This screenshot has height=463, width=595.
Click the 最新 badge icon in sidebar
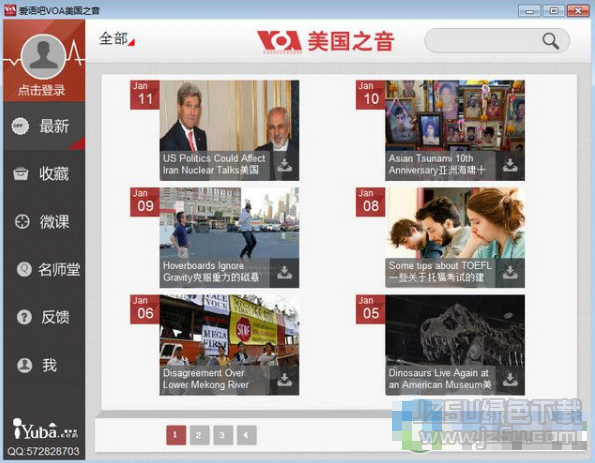pos(20,126)
